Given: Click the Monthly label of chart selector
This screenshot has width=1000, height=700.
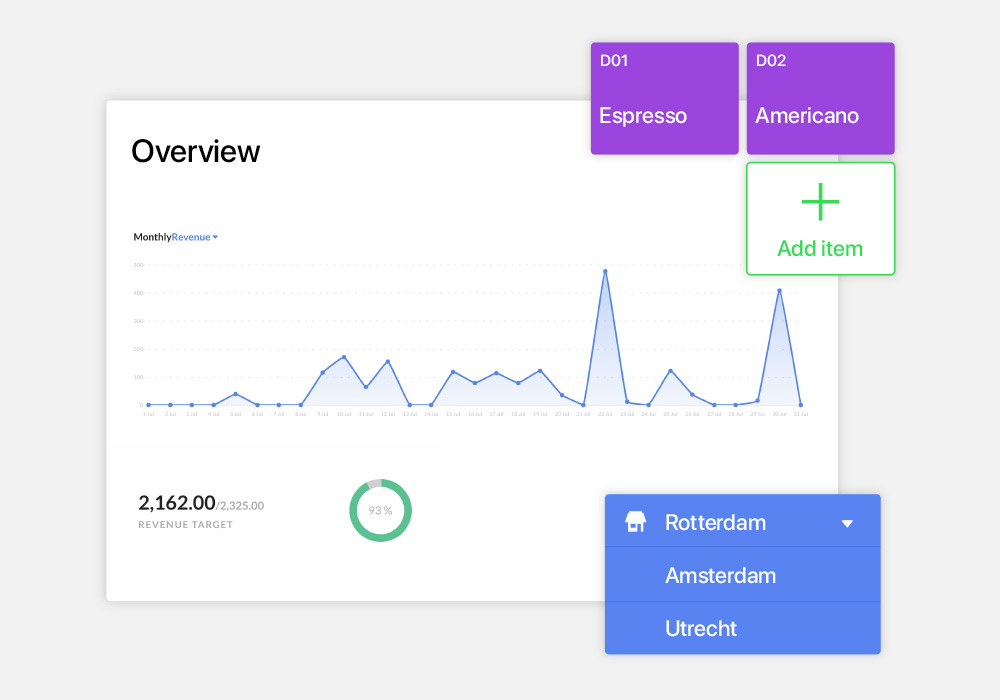Looking at the screenshot, I should (x=152, y=237).
